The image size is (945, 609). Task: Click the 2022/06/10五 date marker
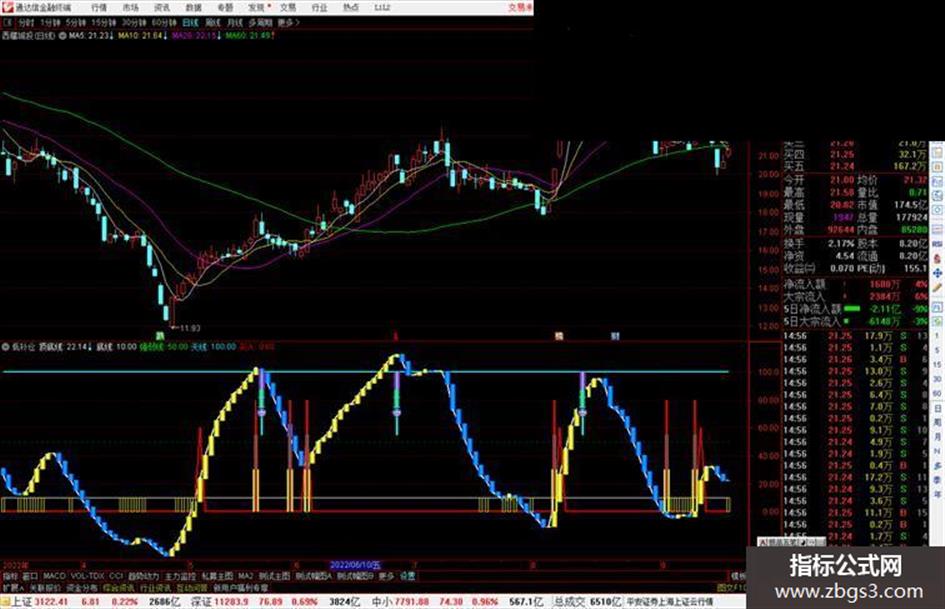[x=356, y=565]
